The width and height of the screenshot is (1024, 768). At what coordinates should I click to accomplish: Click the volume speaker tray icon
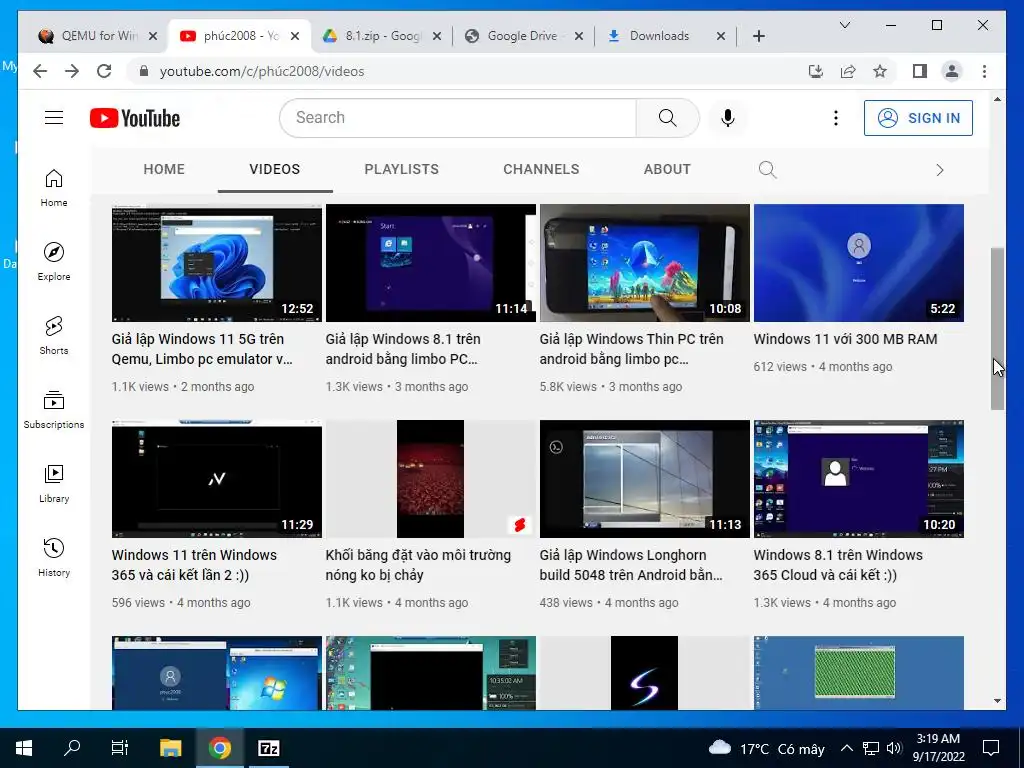coord(894,748)
